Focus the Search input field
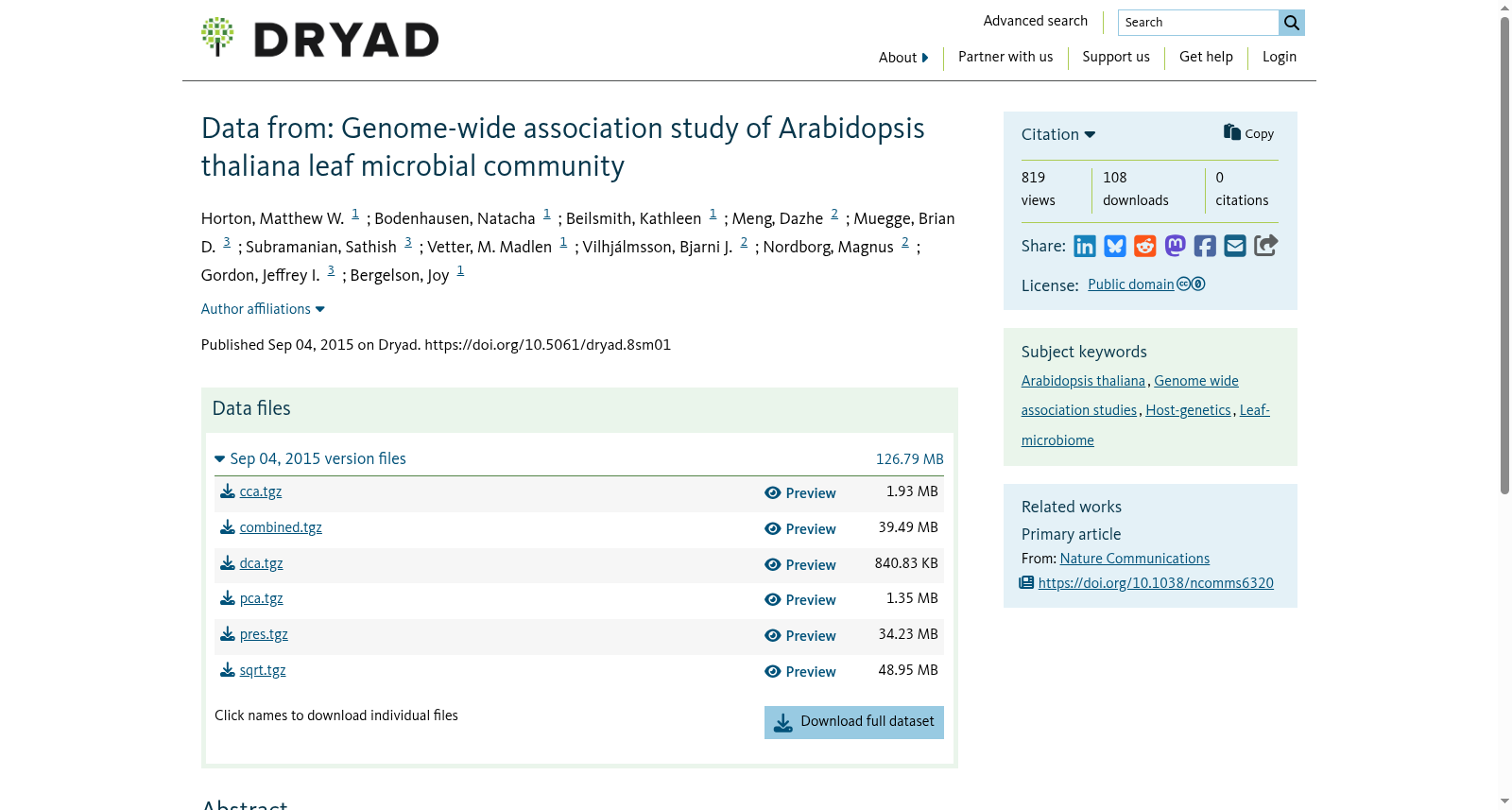The image size is (1512, 810). 1198,23
